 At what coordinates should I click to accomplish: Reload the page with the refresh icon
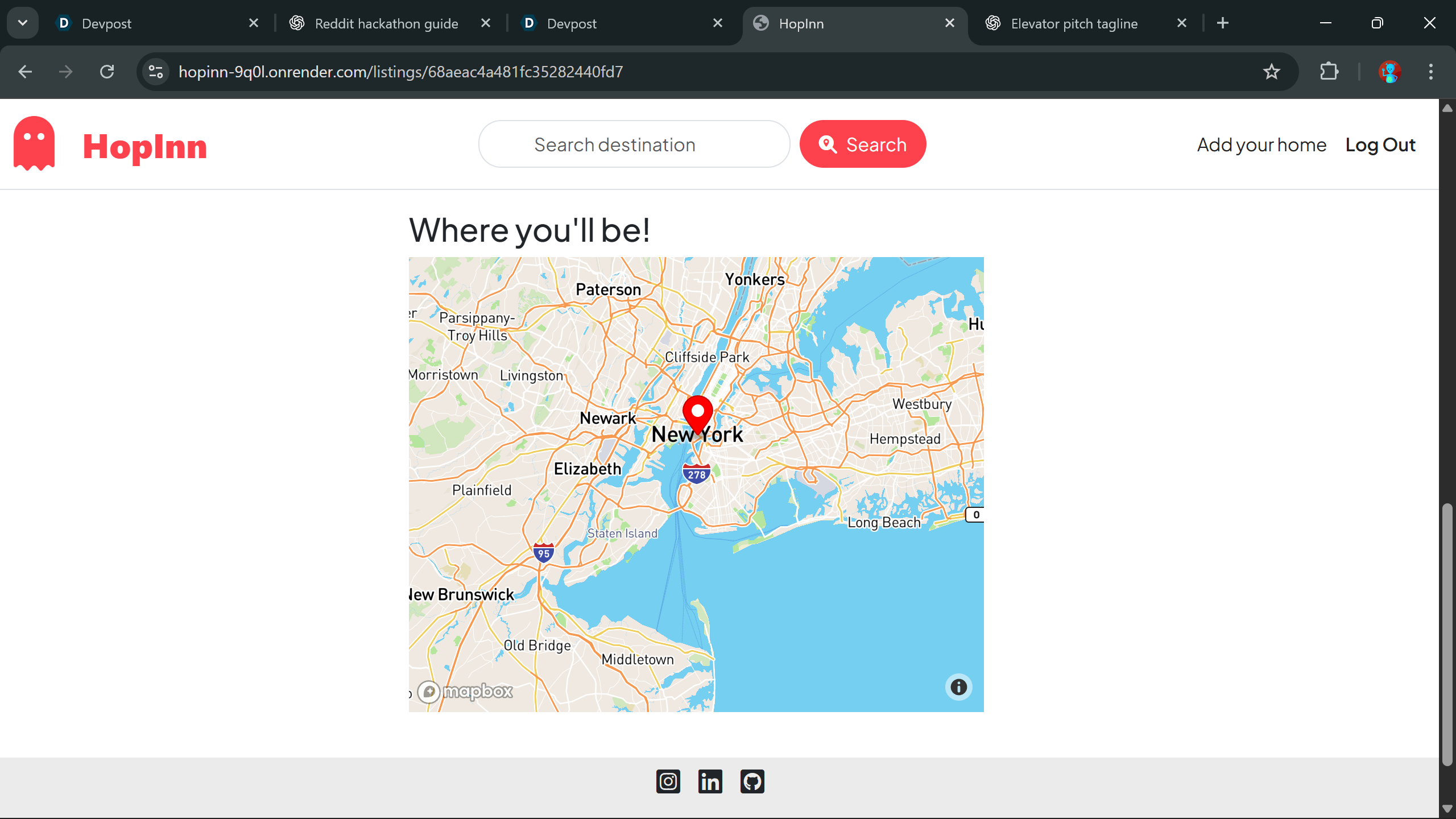[x=107, y=72]
